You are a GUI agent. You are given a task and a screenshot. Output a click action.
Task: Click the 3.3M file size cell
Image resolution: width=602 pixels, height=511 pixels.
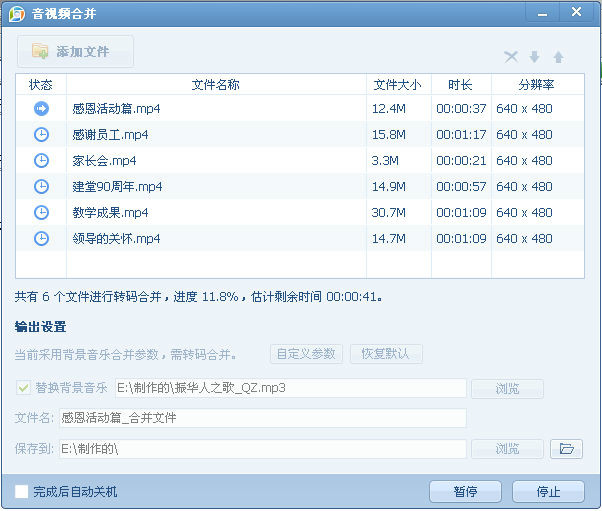pyautogui.click(x=385, y=160)
